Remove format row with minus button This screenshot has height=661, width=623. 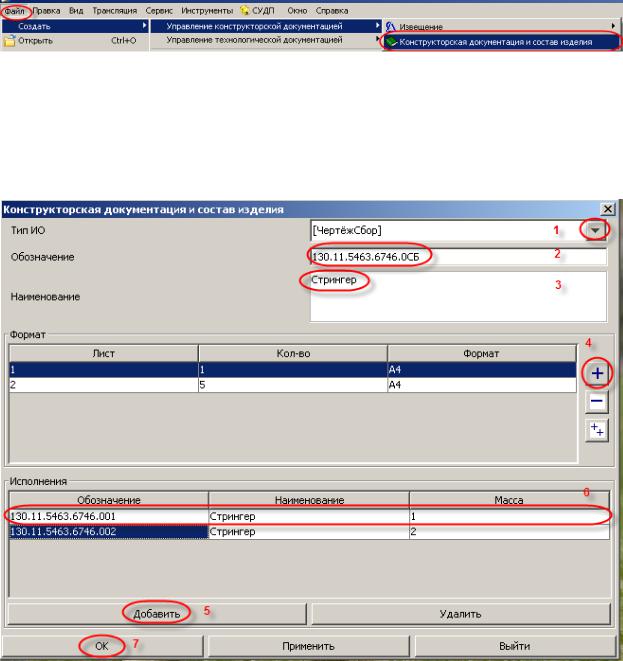(597, 401)
